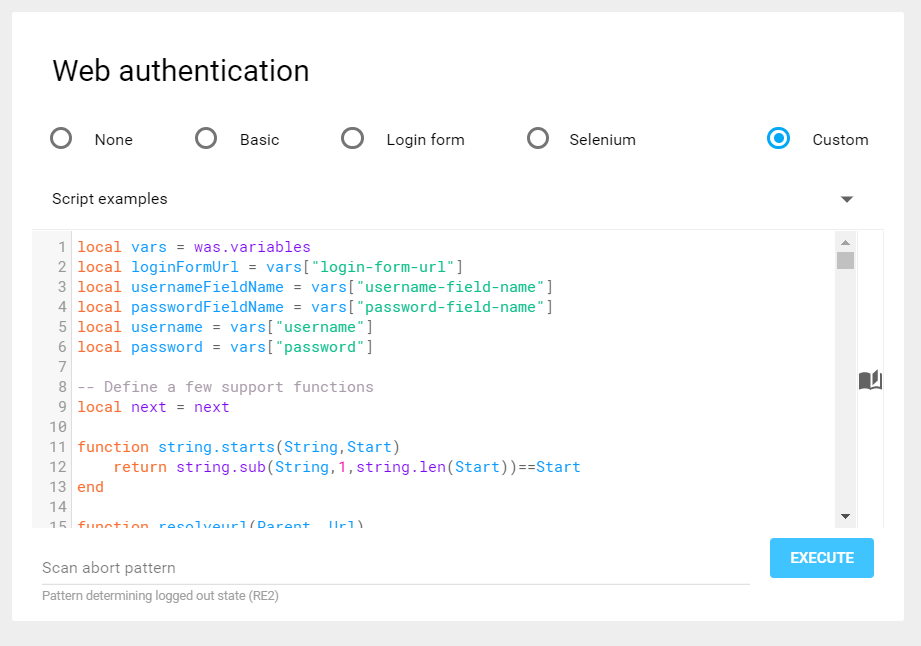Switch to Login form authentication
Viewport: 921px width, 646px height.
tap(353, 139)
